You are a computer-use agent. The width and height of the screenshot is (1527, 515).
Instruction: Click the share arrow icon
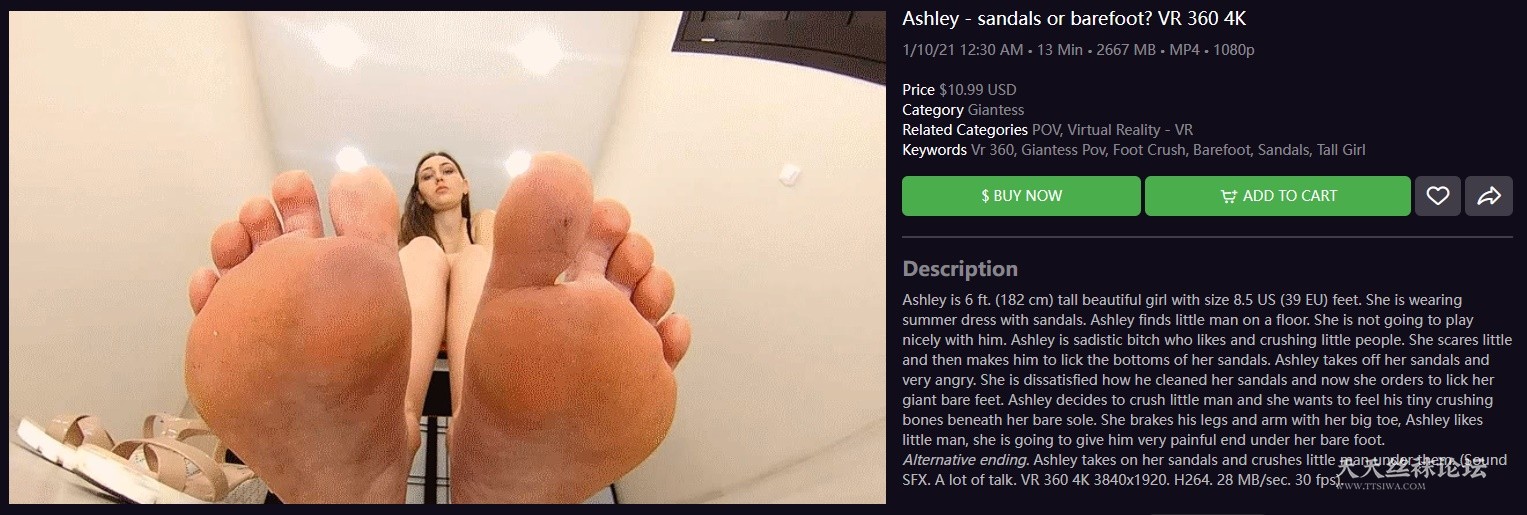(1488, 196)
